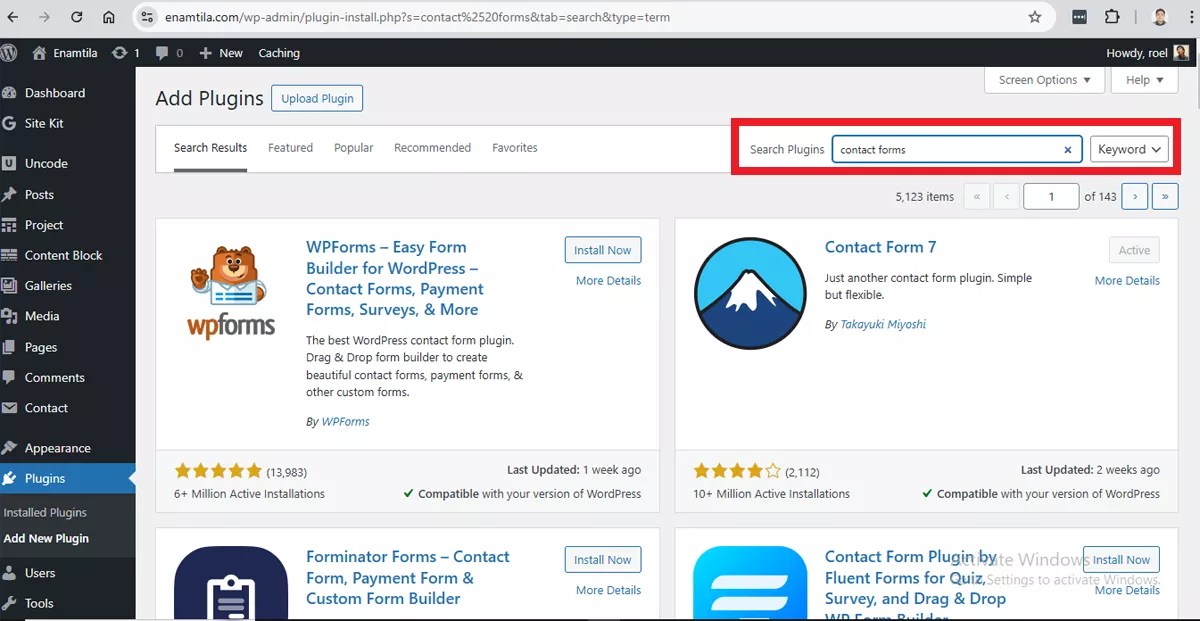Open the WPForms author link
Screen dimensions: 1200x621
[x=345, y=422]
